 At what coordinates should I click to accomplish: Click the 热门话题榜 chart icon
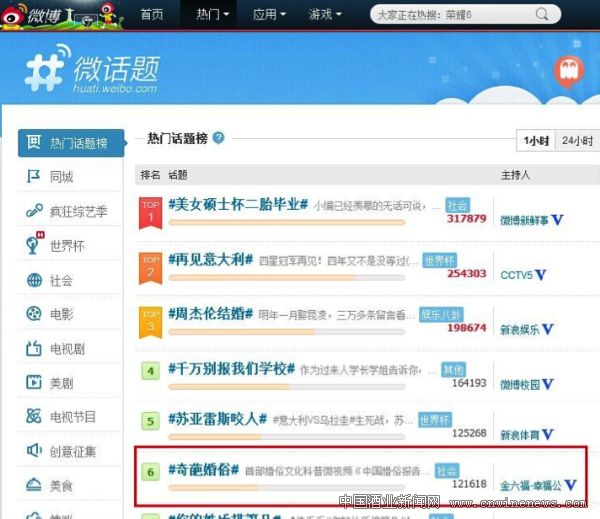pyautogui.click(x=34, y=142)
